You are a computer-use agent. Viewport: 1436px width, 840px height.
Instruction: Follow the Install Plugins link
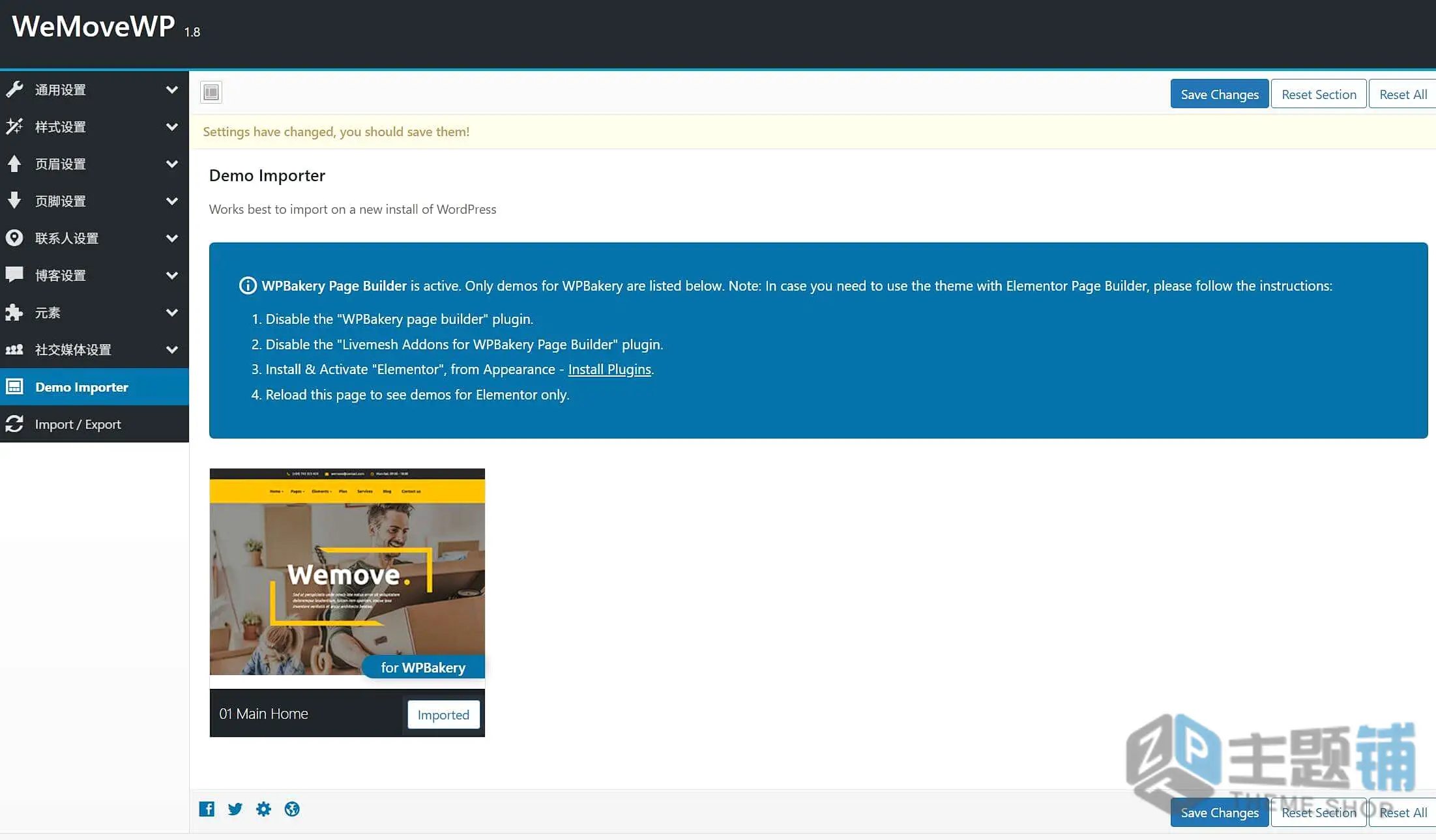(609, 369)
